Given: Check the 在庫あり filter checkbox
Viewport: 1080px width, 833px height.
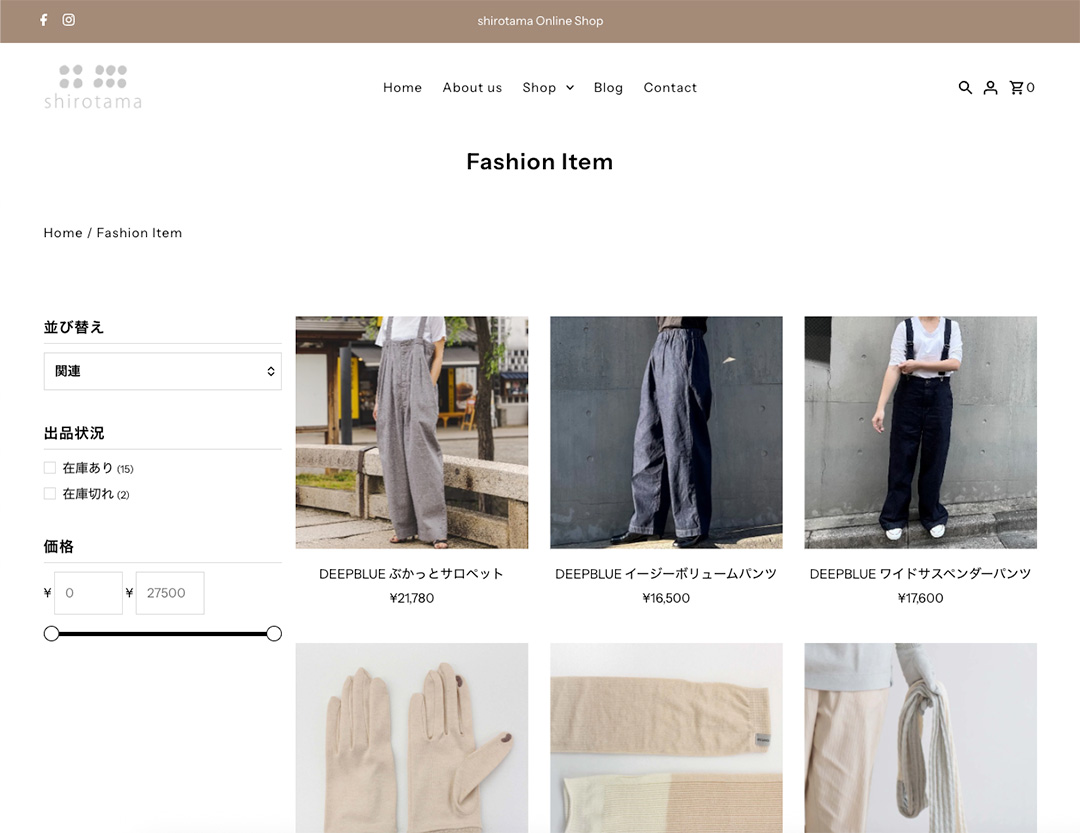Looking at the screenshot, I should (50, 468).
